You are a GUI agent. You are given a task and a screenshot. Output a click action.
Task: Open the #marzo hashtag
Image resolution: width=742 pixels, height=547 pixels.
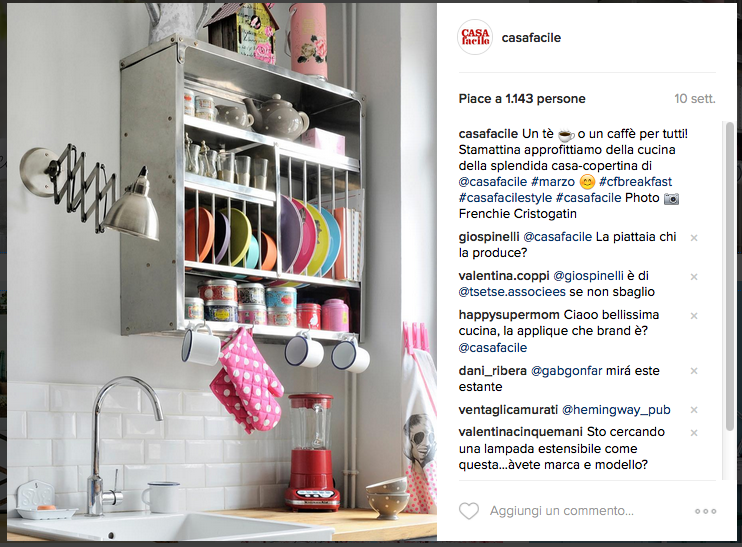coord(553,182)
